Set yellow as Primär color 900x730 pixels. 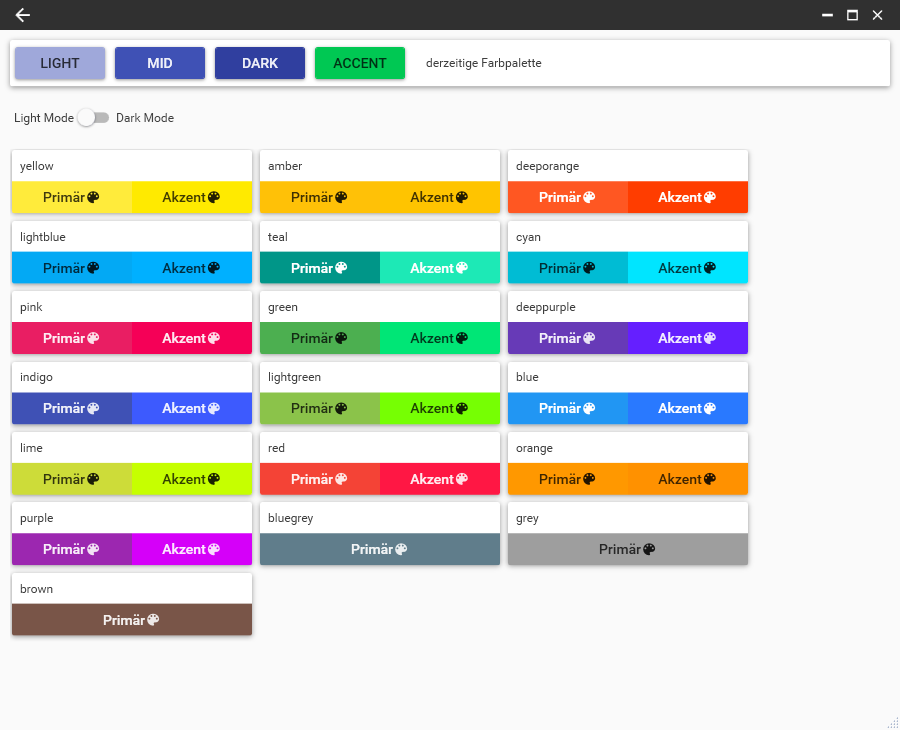(72, 197)
